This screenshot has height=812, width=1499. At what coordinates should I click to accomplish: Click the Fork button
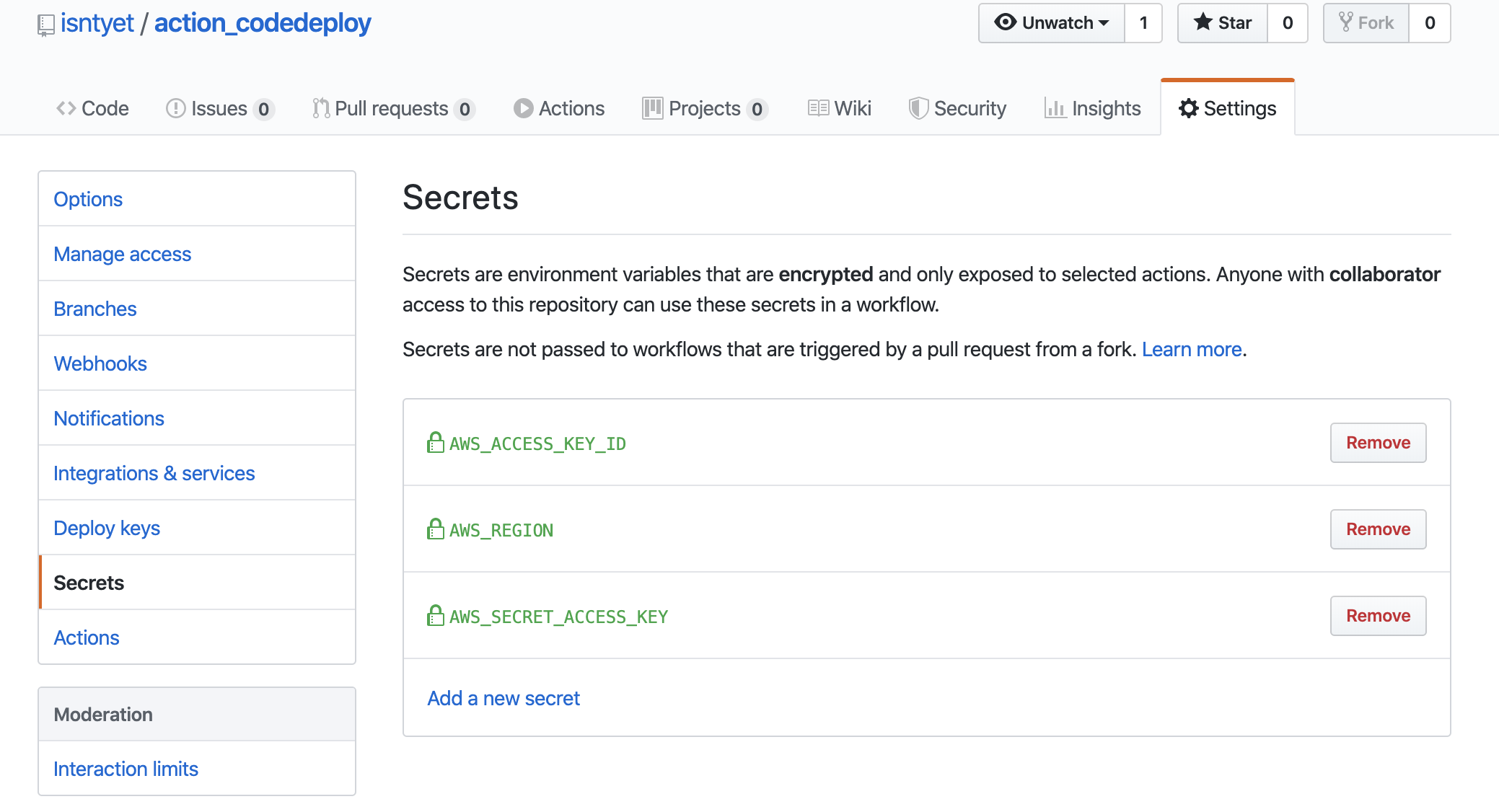pos(1366,23)
